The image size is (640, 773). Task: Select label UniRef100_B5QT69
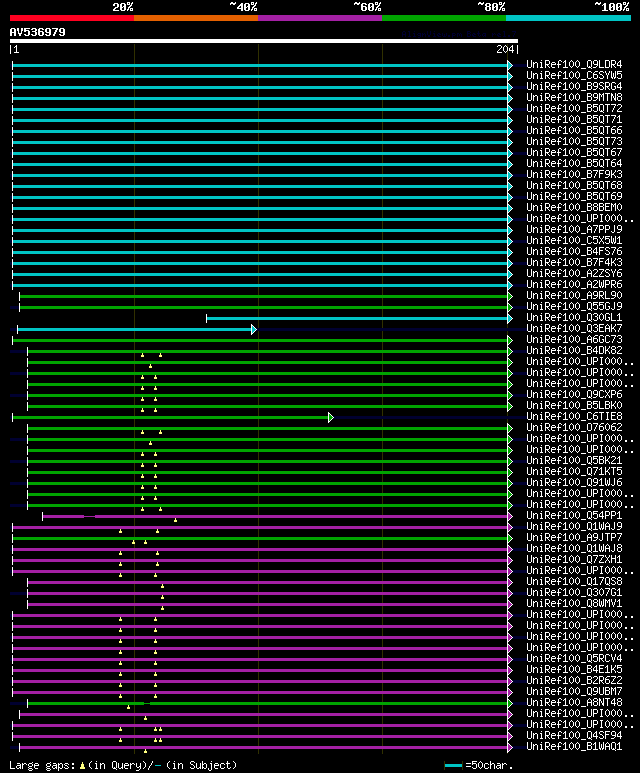point(574,197)
